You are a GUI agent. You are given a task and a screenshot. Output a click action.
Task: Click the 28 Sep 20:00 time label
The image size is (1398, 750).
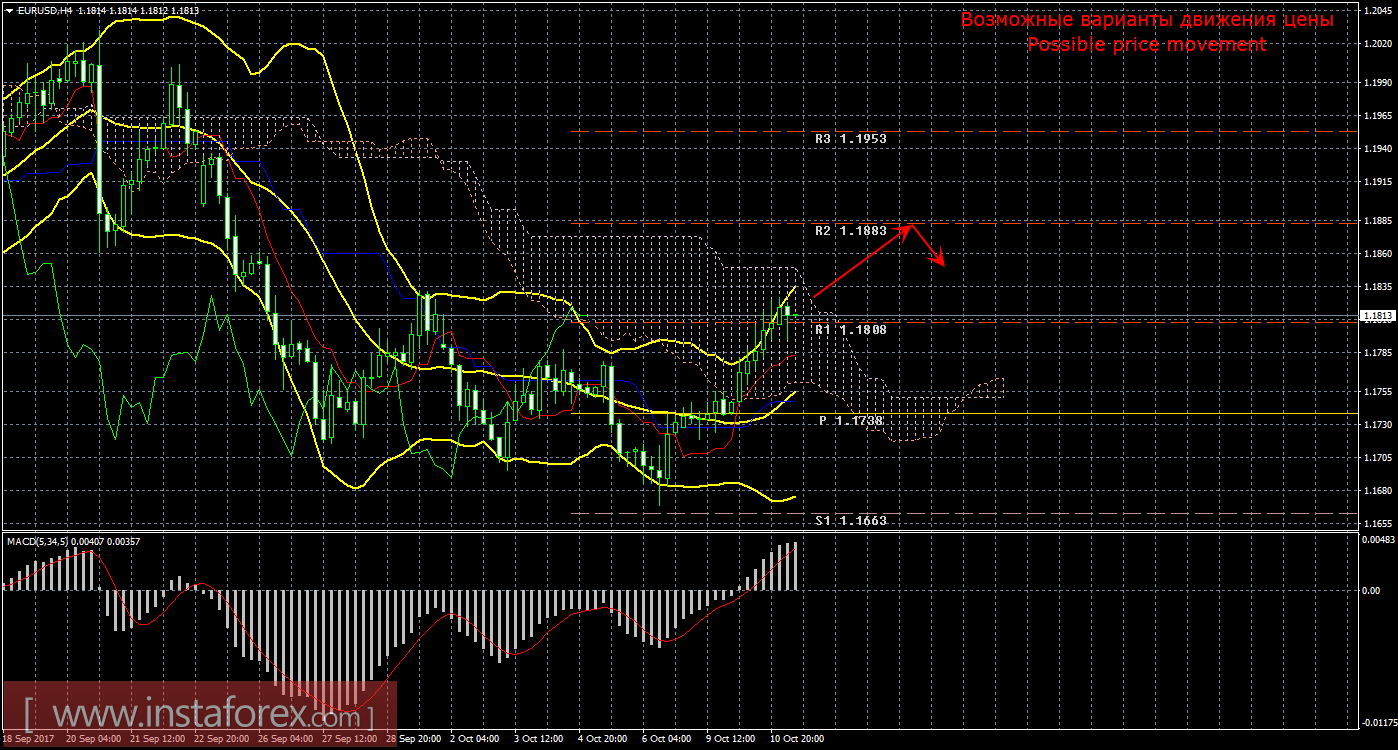click(x=413, y=739)
